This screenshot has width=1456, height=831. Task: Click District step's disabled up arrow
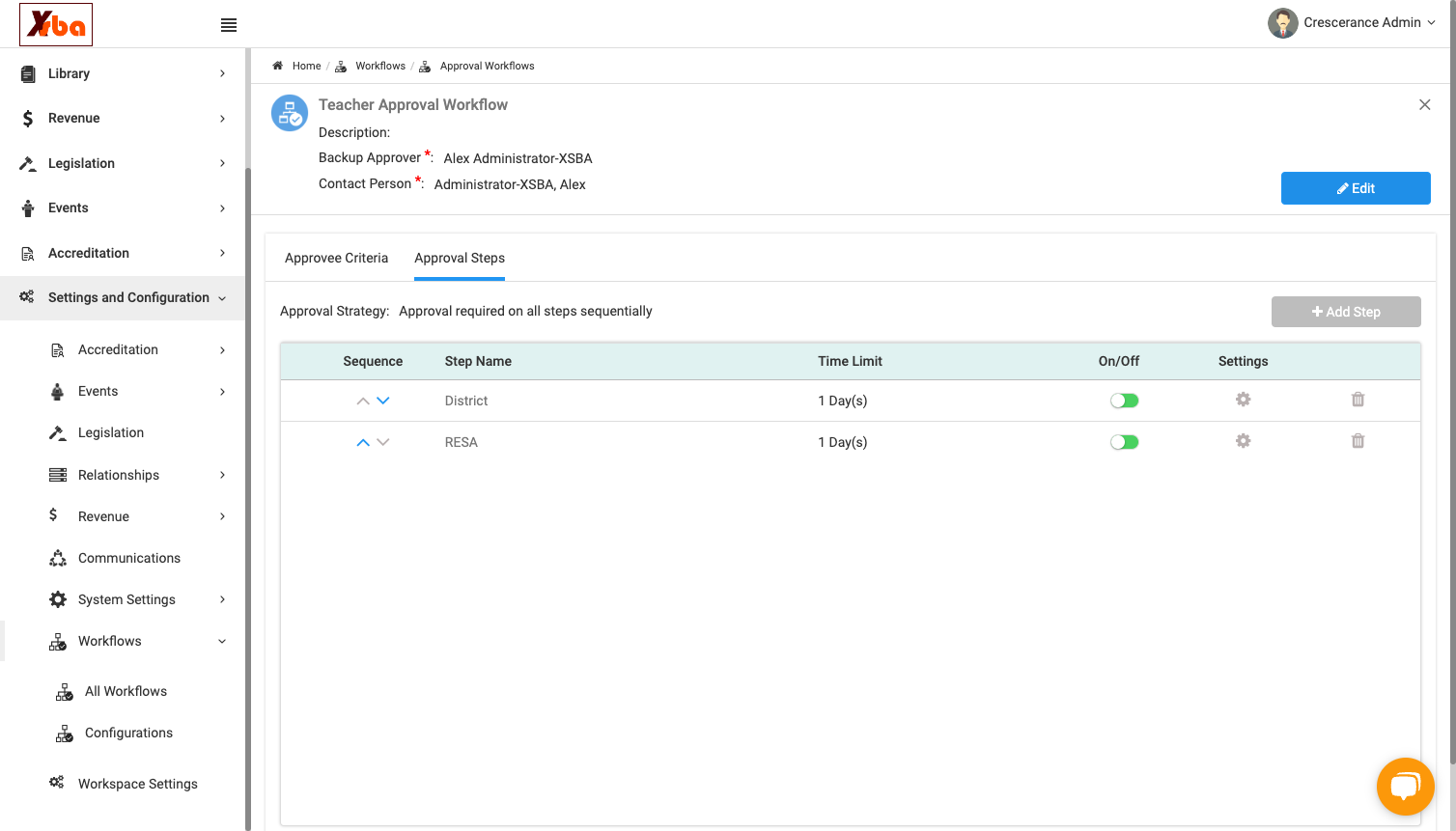tap(363, 401)
